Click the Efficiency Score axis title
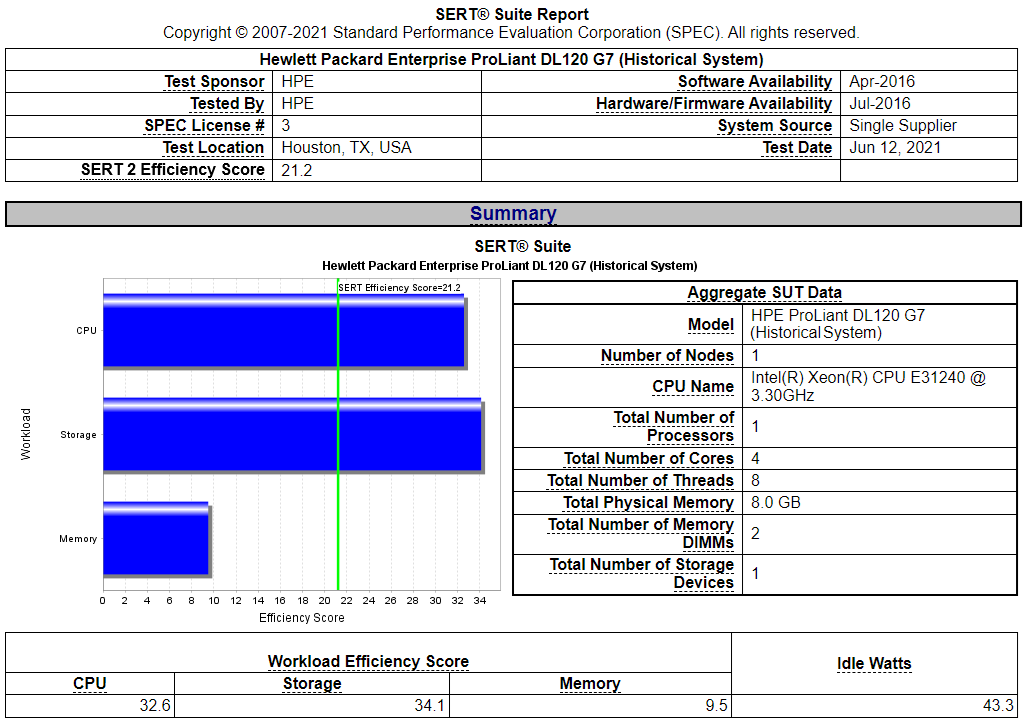 tap(302, 618)
